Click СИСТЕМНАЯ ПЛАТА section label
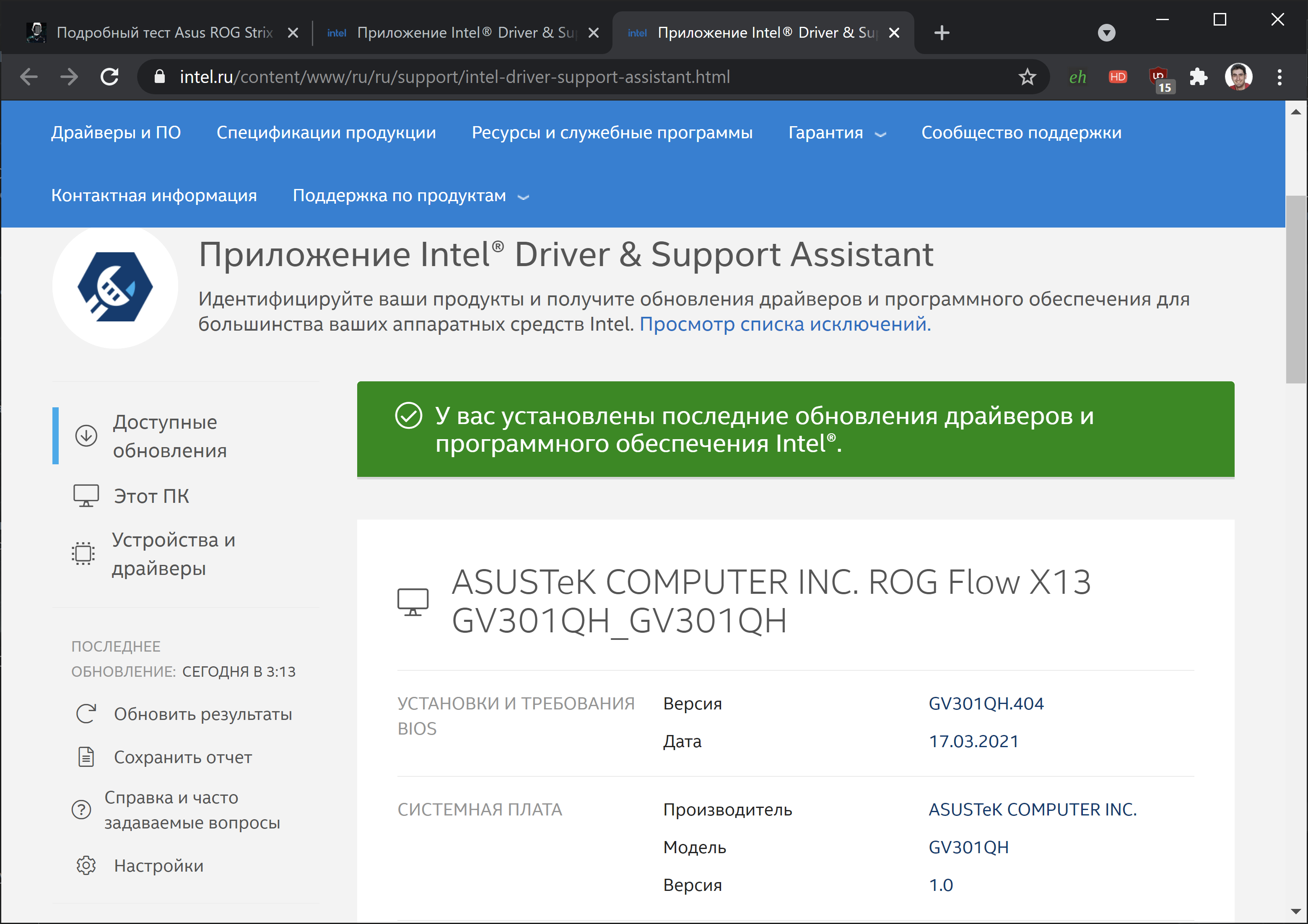 (x=480, y=810)
